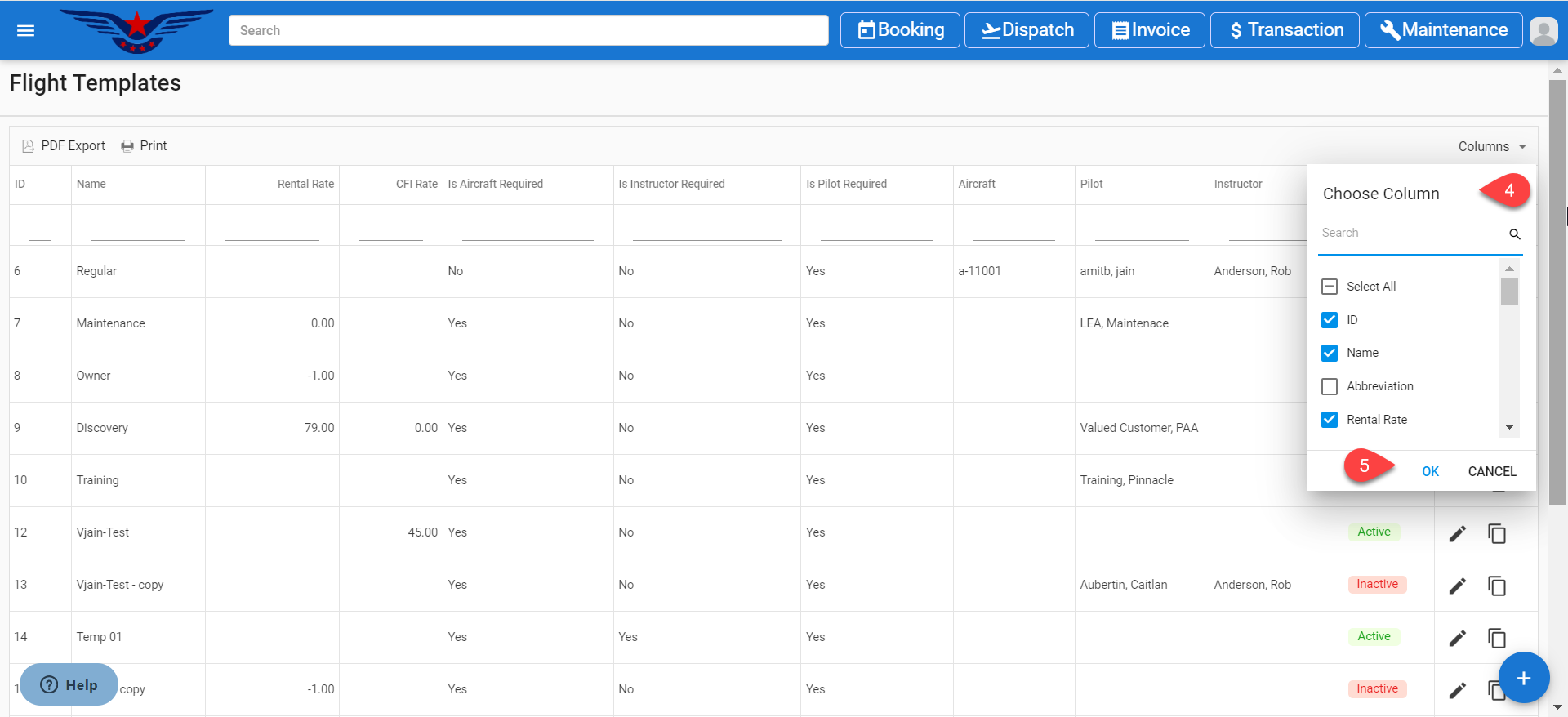Enable the Abbreviation column checkbox
Image resolution: width=1568 pixels, height=717 pixels.
click(1330, 386)
